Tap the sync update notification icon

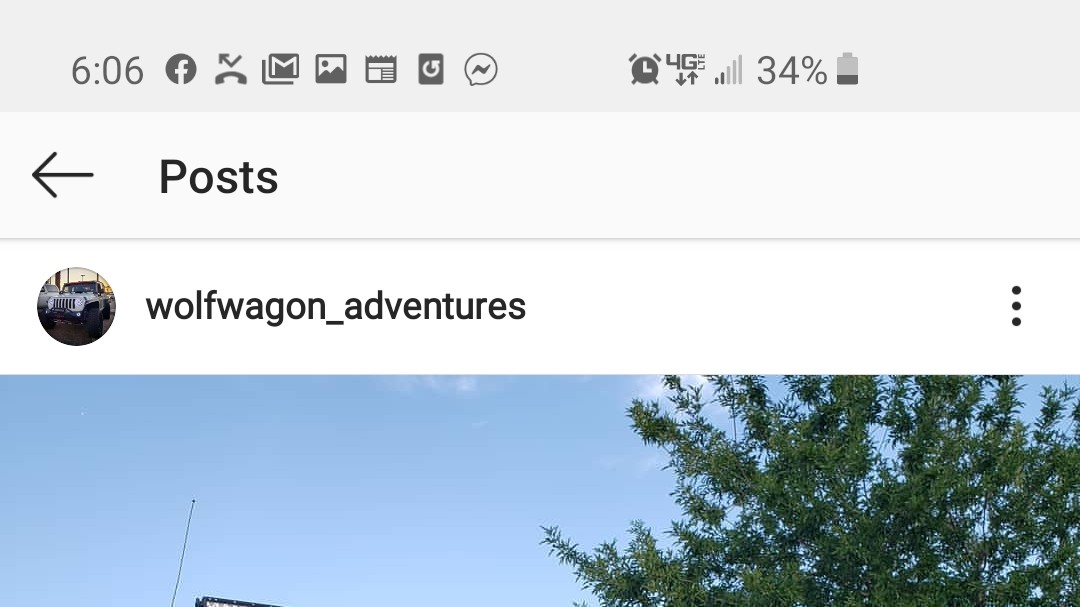(431, 70)
